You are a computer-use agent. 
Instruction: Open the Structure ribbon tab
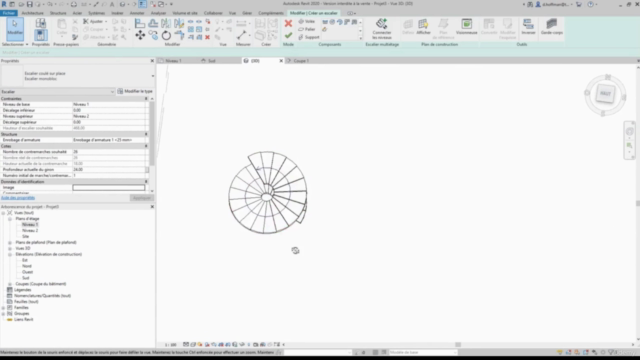(58, 13)
